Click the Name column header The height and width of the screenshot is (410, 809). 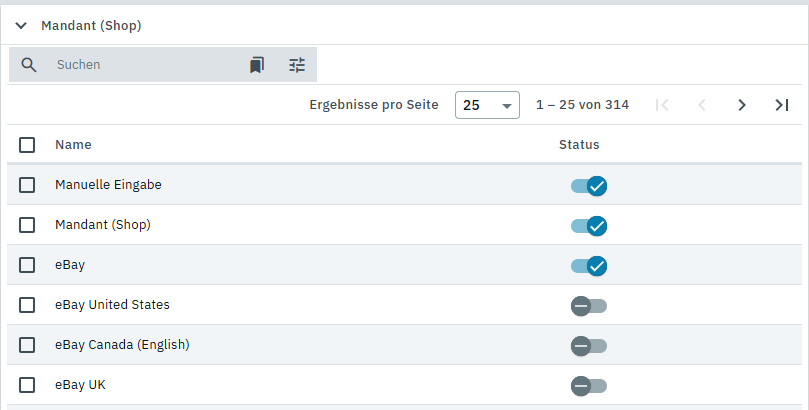click(x=73, y=145)
